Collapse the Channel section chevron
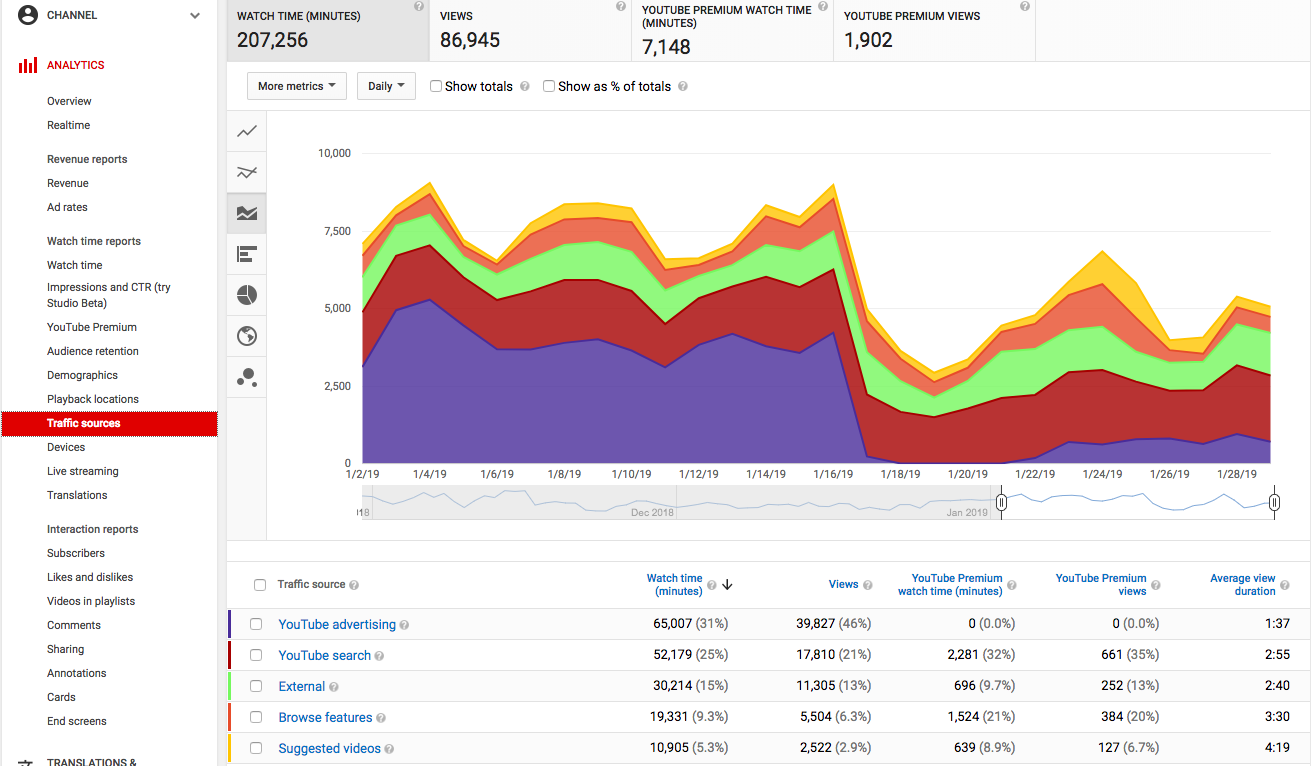Screen dimensions: 1311x766 point(195,16)
